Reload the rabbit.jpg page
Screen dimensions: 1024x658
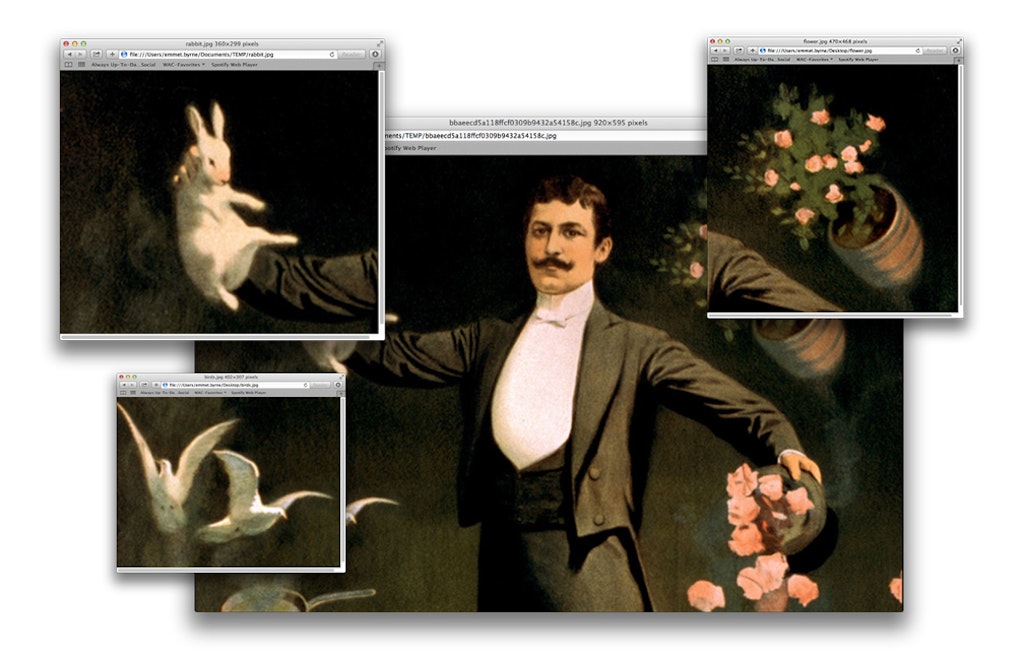[x=332, y=54]
